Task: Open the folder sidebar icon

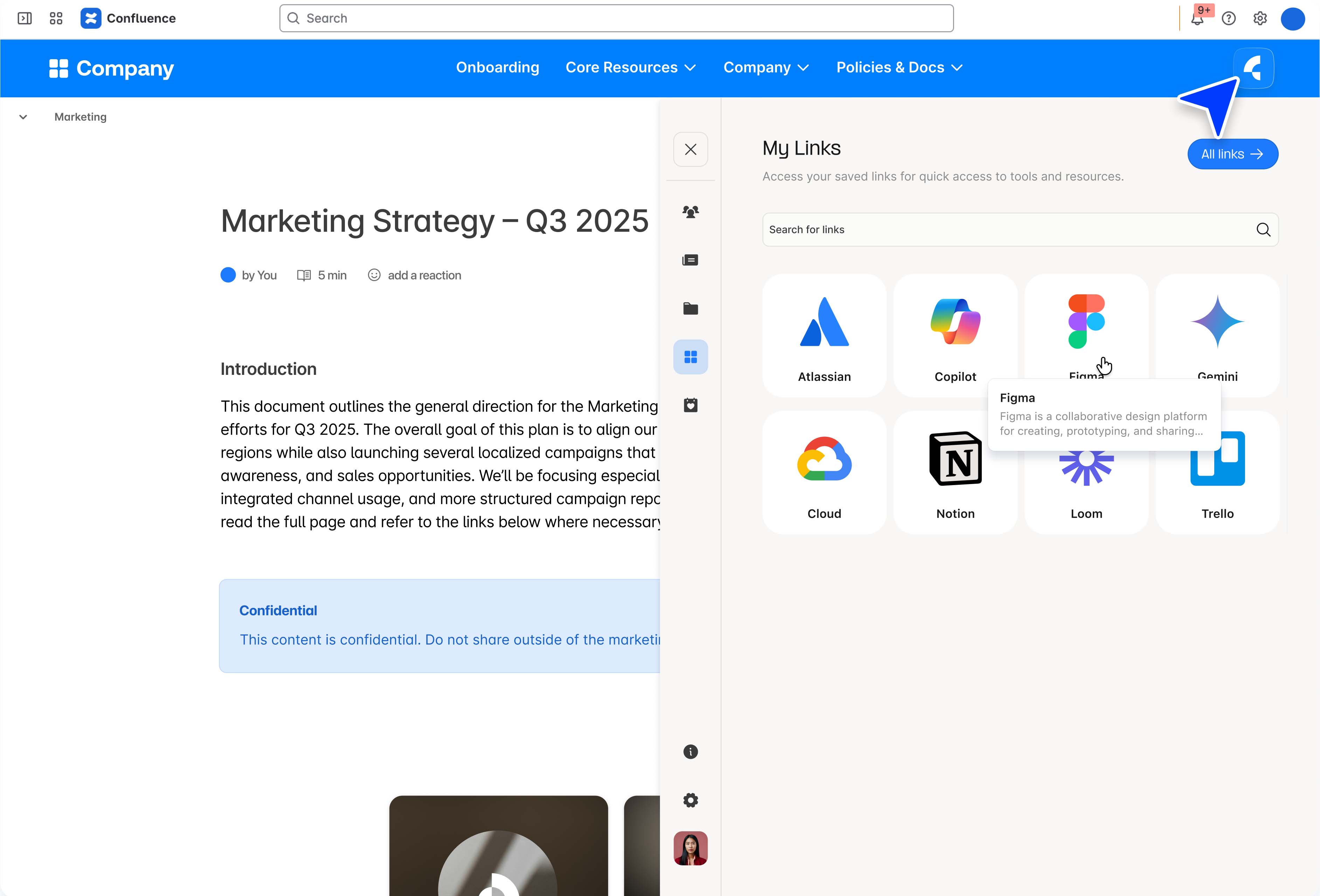Action: 690,308
